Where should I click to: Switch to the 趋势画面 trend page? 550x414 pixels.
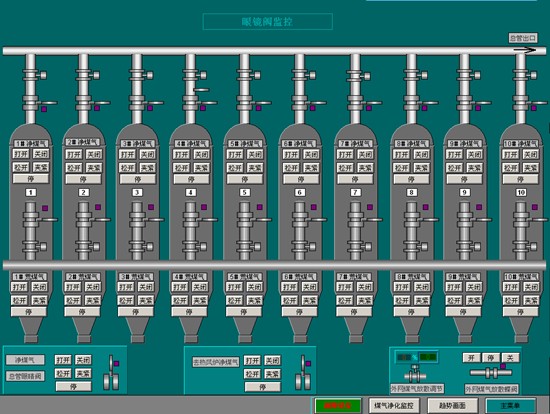(x=452, y=406)
